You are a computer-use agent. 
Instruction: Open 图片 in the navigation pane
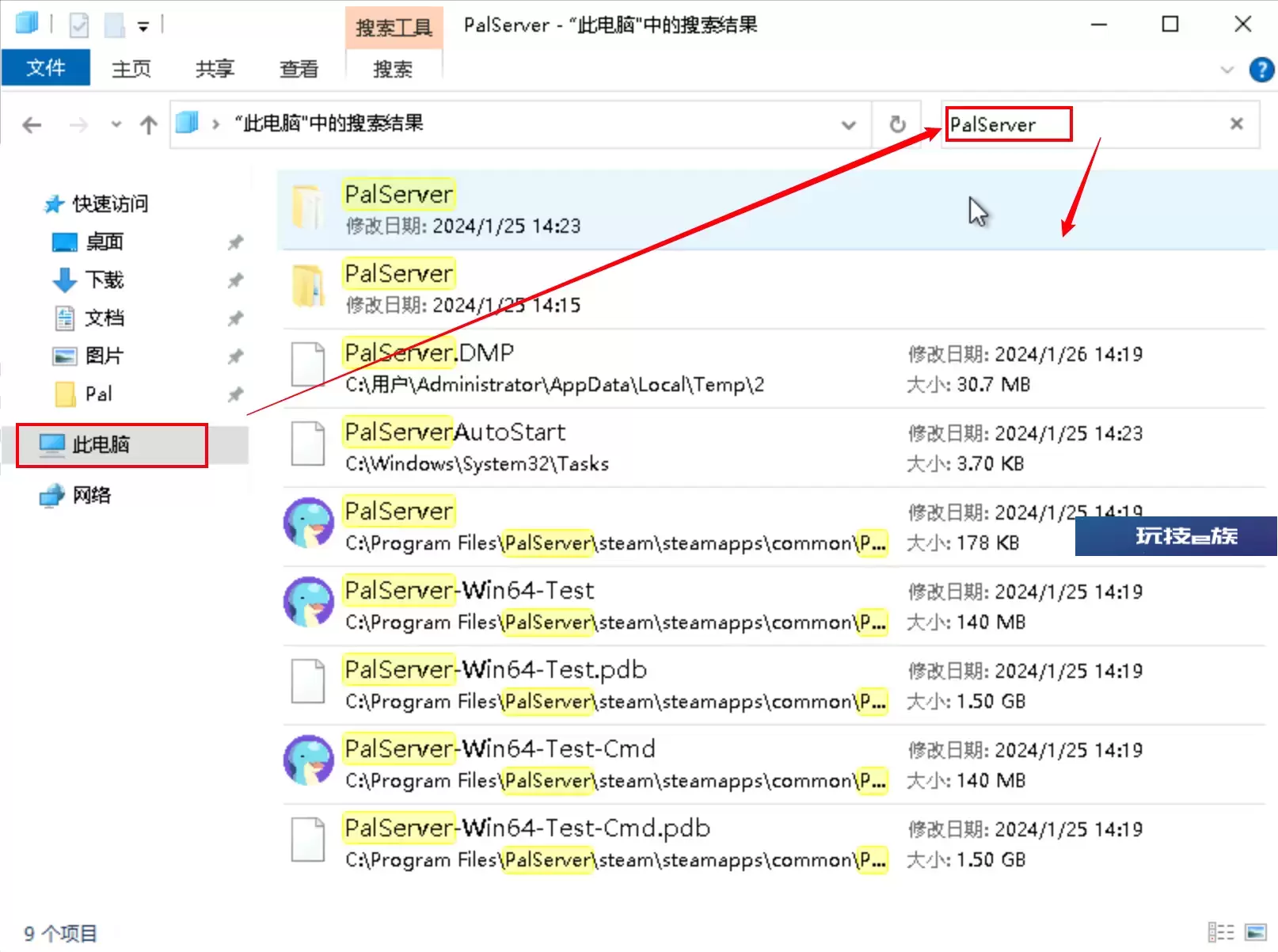click(88, 356)
